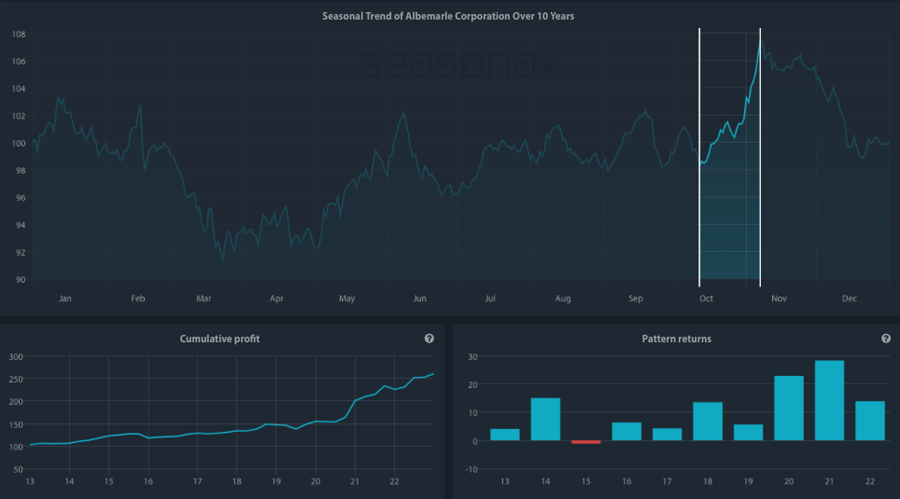The width and height of the screenshot is (900, 499).
Task: Click the cumulative profit line end point
Action: click(x=433, y=374)
